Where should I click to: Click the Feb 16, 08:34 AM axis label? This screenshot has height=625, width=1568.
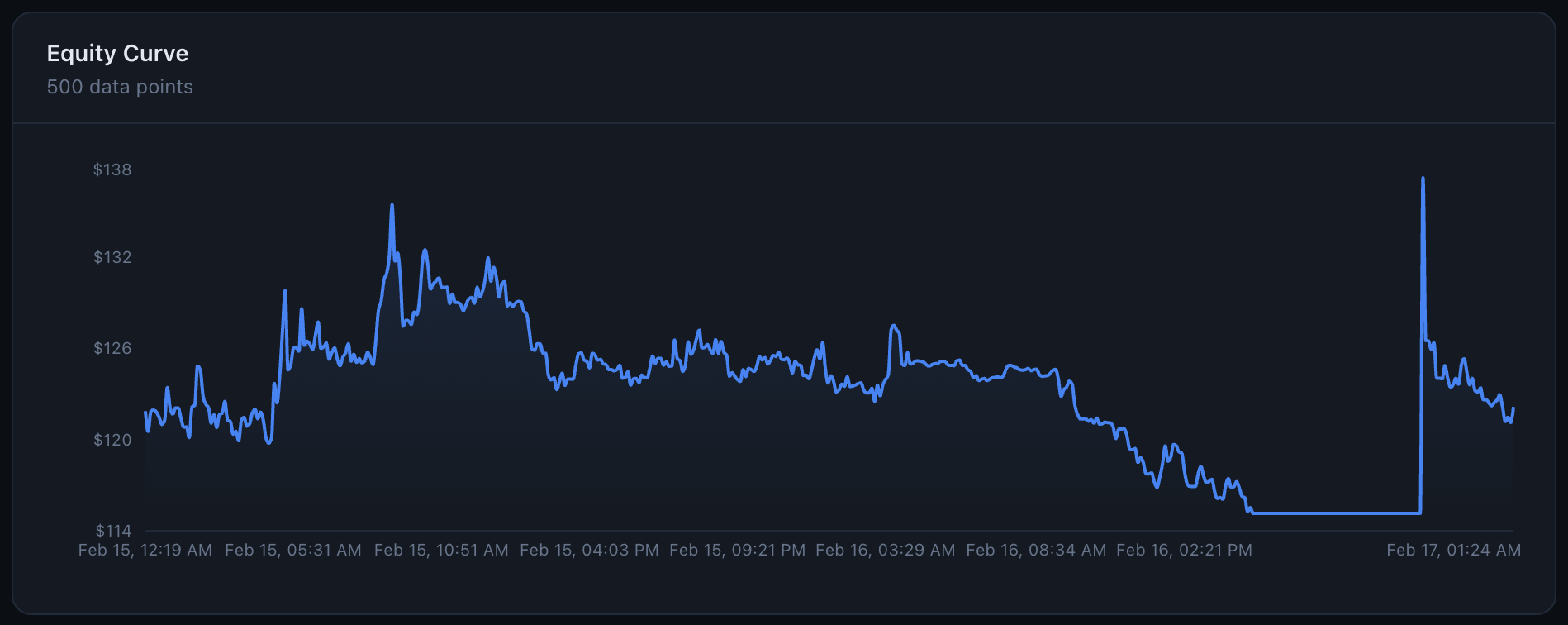click(x=1036, y=550)
